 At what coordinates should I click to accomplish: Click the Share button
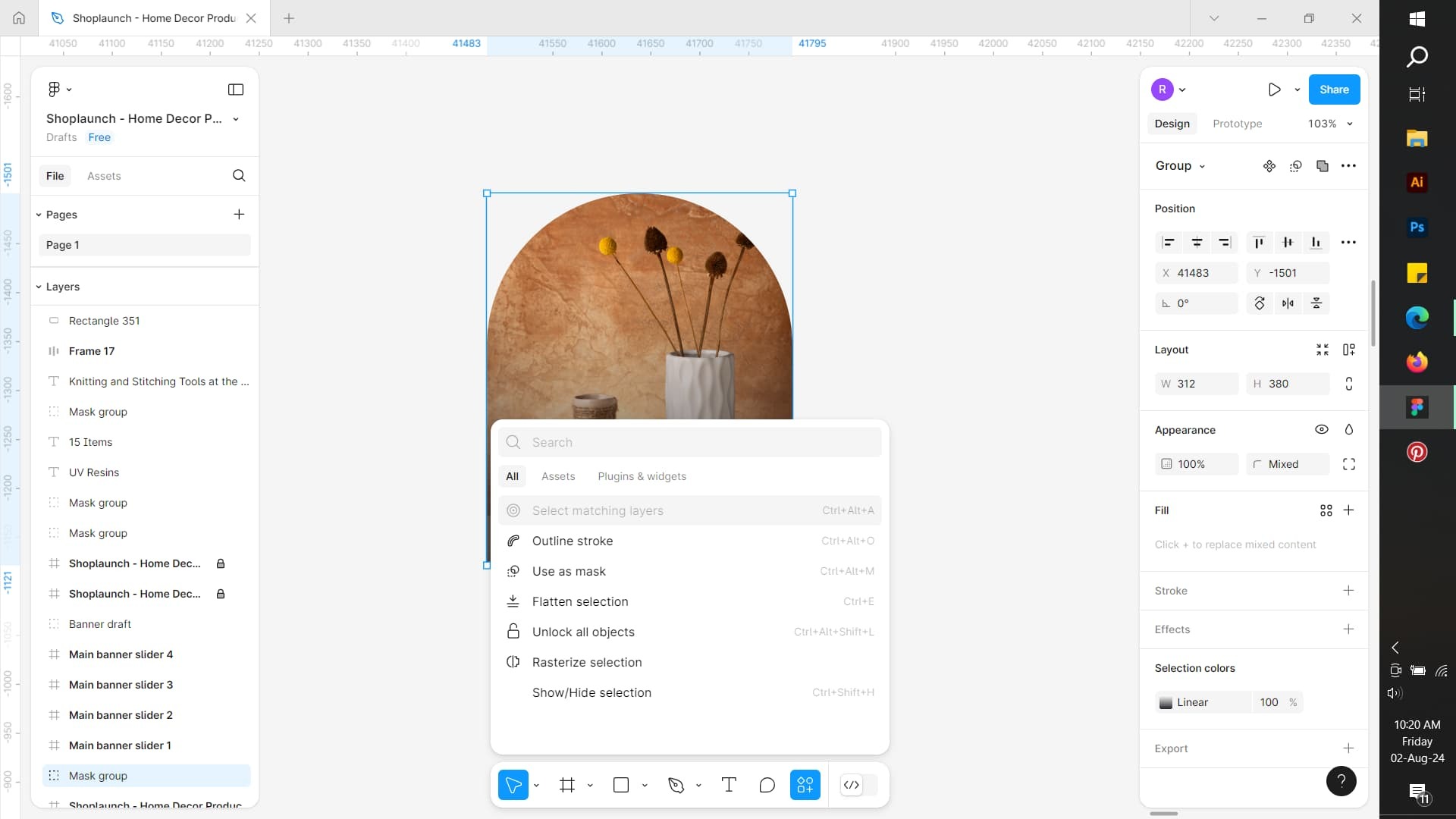[x=1334, y=89]
